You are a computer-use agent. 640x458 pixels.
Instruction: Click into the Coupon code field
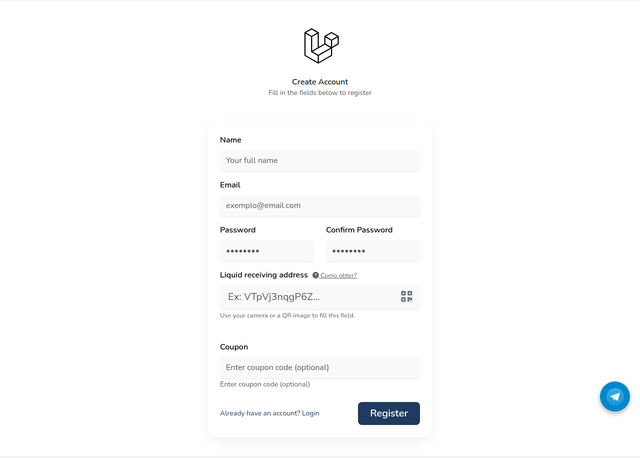pyautogui.click(x=320, y=367)
